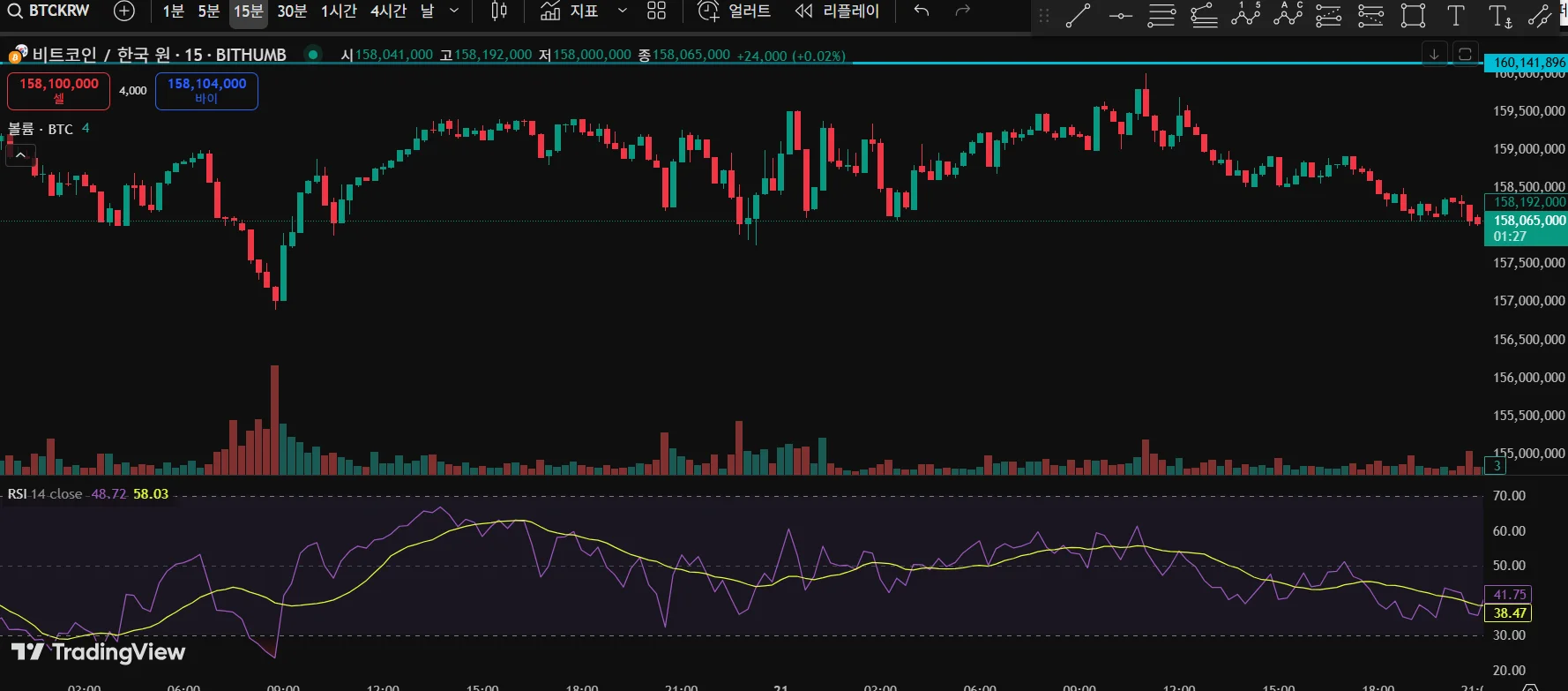
Task: Select the Text tool
Action: pos(1456,15)
